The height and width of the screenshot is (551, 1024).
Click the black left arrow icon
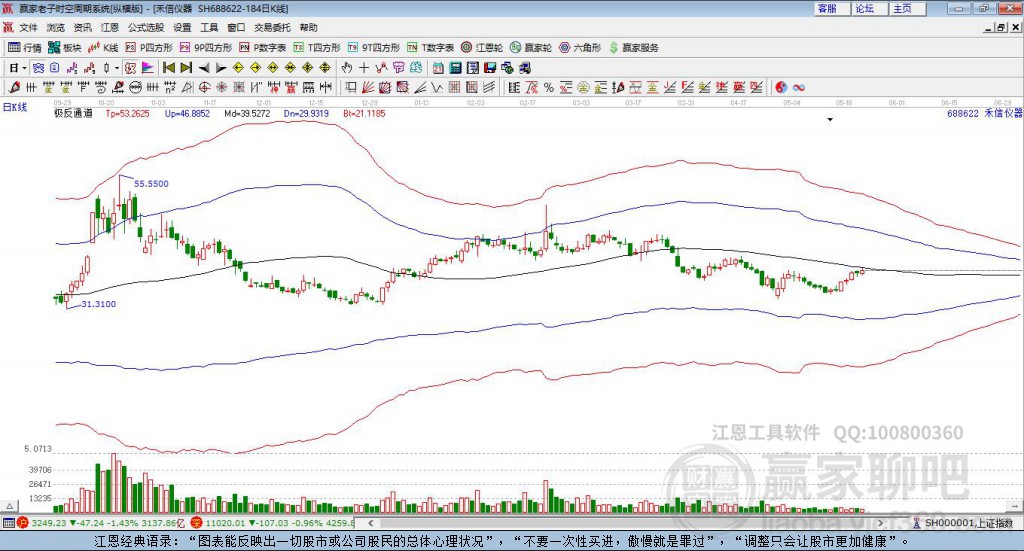[204, 68]
